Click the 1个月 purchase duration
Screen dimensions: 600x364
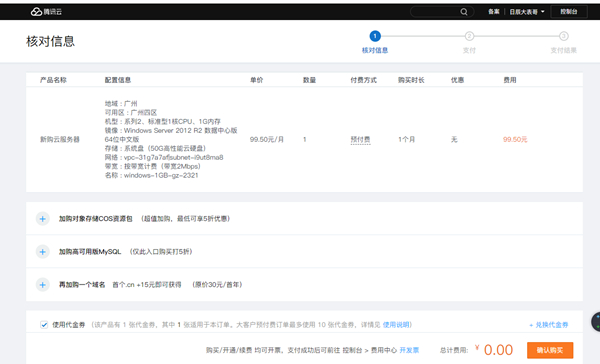pos(407,140)
